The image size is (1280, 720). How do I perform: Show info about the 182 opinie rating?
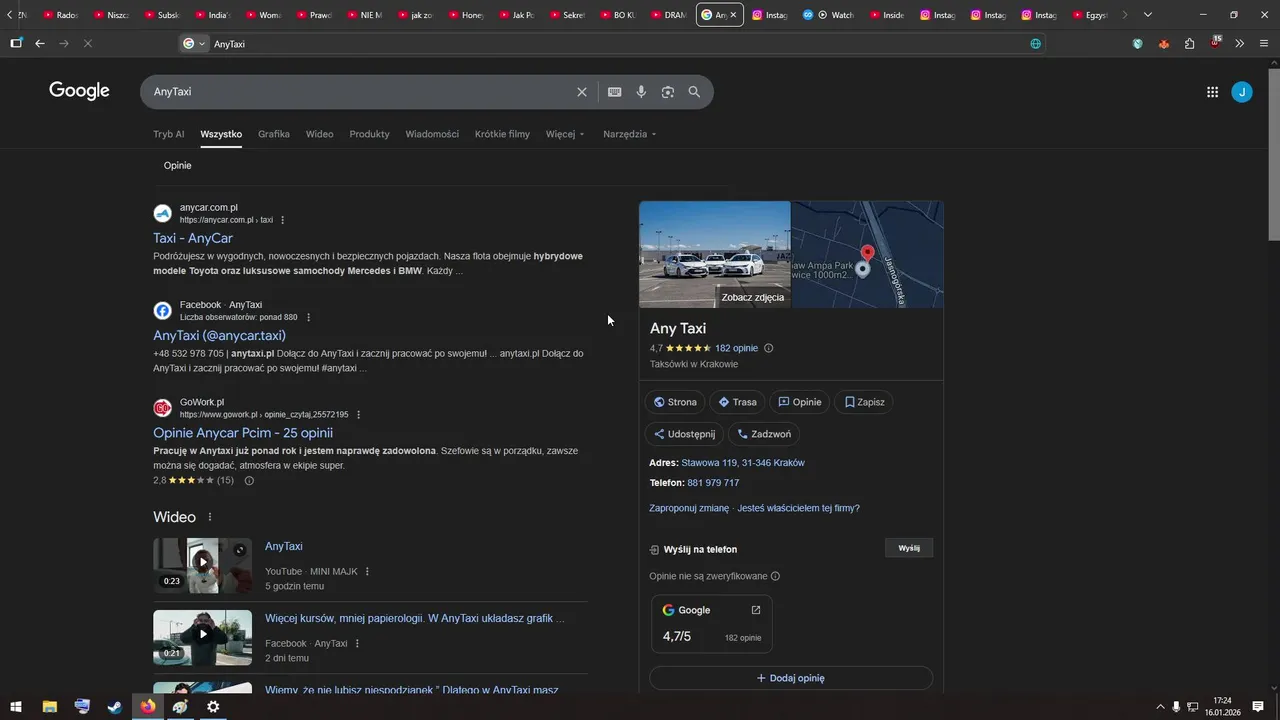pos(769,348)
